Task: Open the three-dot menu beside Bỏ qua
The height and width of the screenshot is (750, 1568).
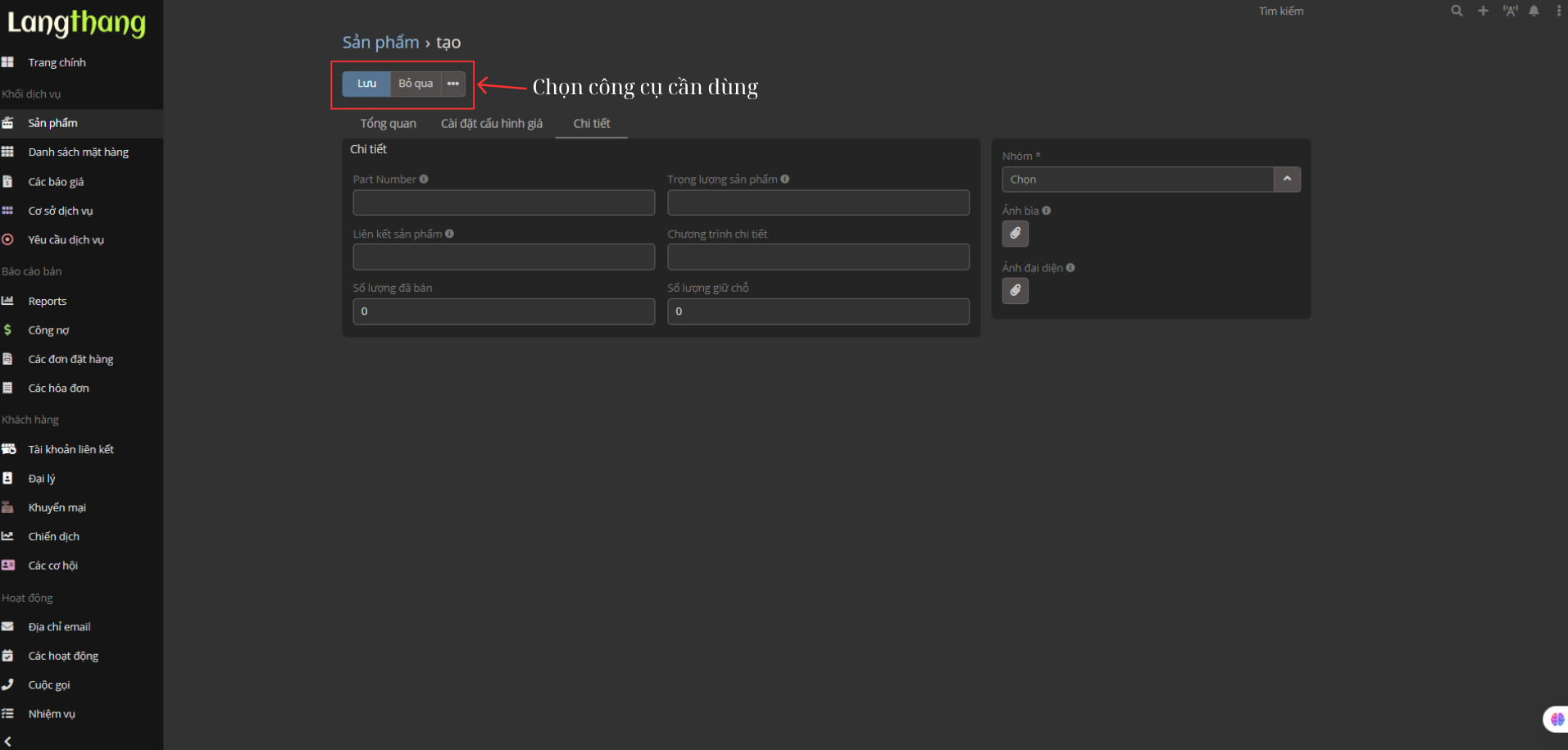Action: [452, 84]
